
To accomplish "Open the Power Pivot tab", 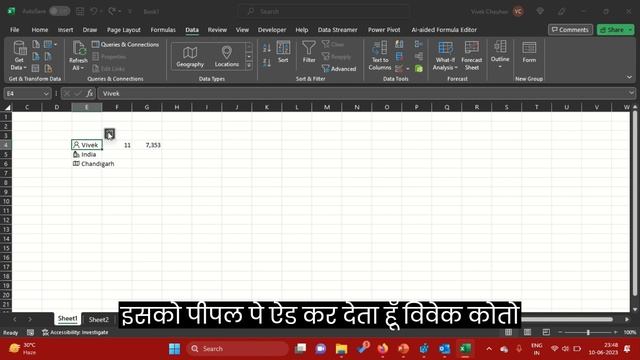I will pos(384,30).
